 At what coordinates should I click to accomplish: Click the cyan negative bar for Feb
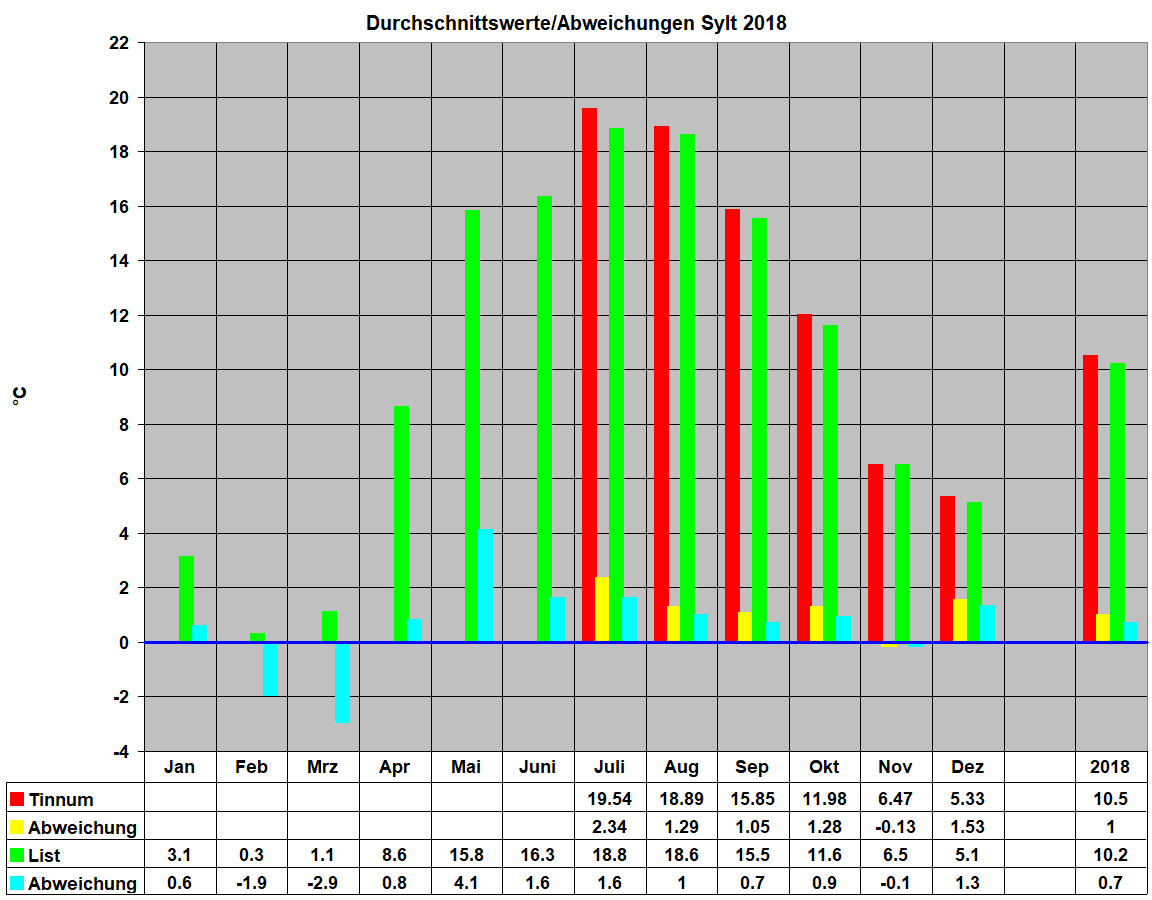tap(270, 668)
